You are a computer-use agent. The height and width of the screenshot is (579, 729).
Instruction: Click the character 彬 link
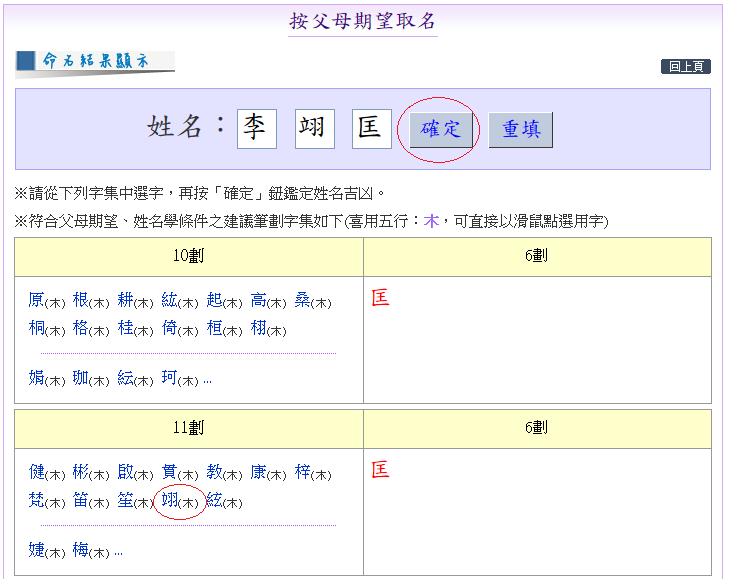click(x=81, y=472)
